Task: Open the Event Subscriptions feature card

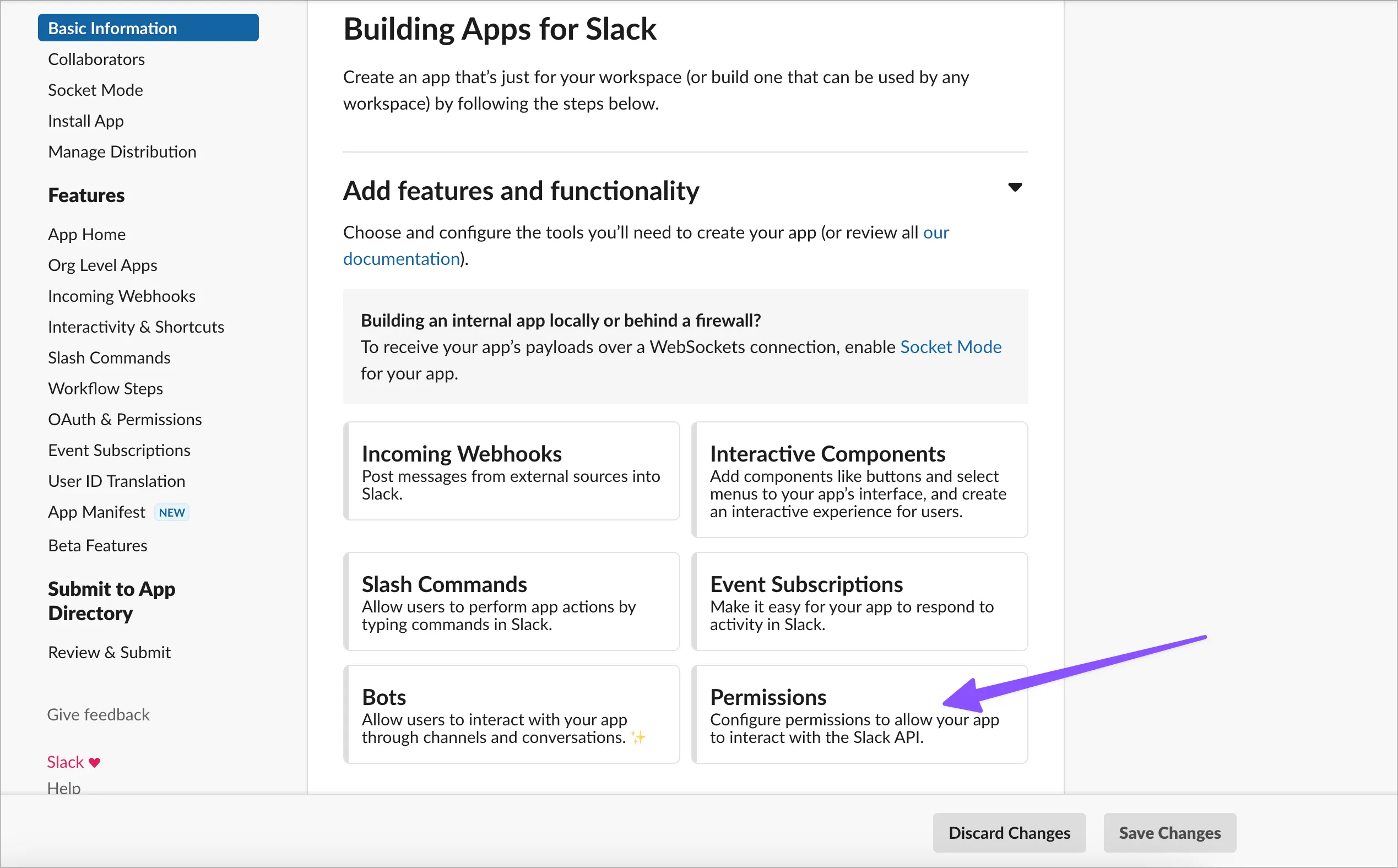Action: point(859,601)
